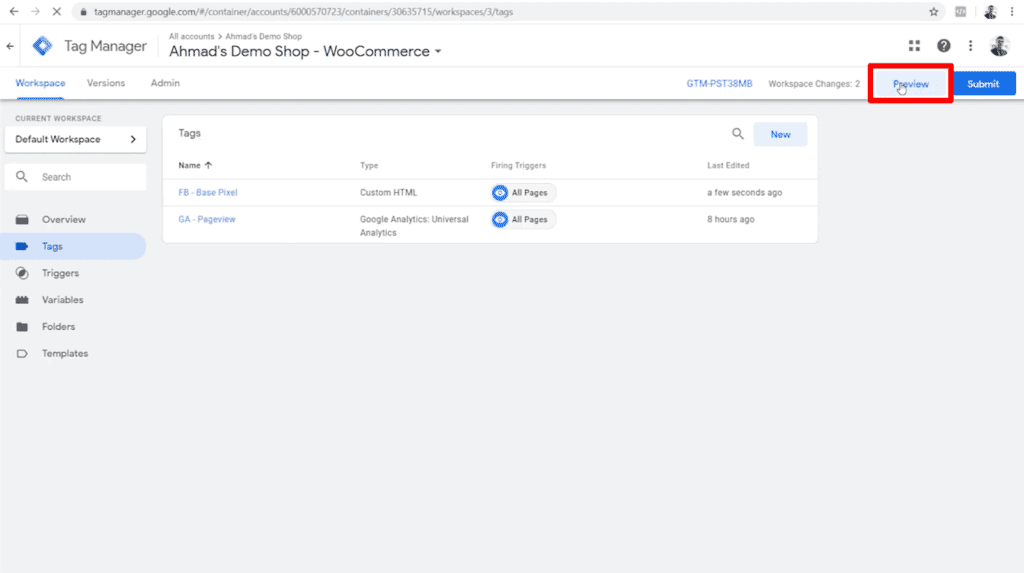
Task: Click the Type column header
Action: coord(369,165)
